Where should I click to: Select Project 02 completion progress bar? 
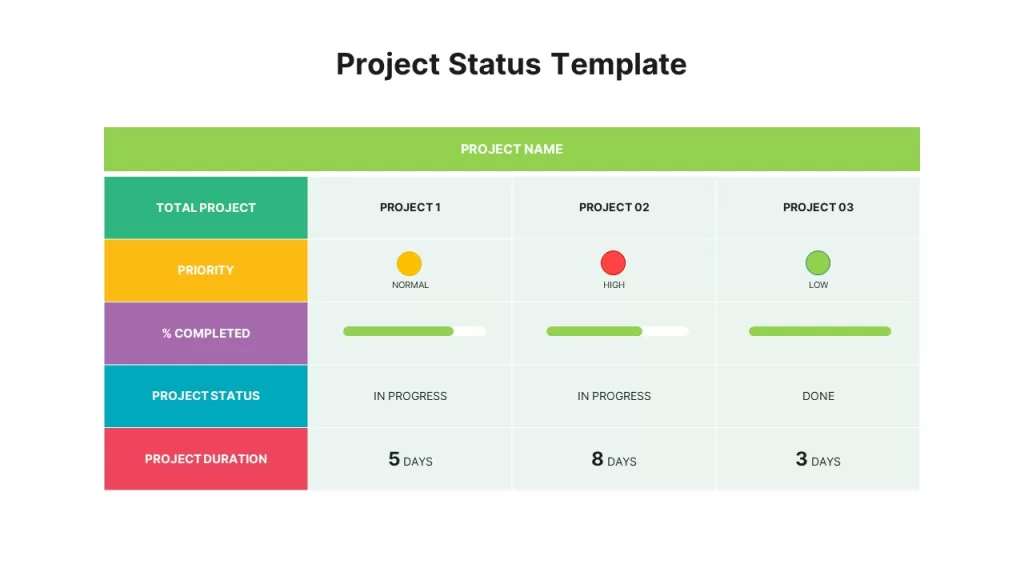(617, 331)
